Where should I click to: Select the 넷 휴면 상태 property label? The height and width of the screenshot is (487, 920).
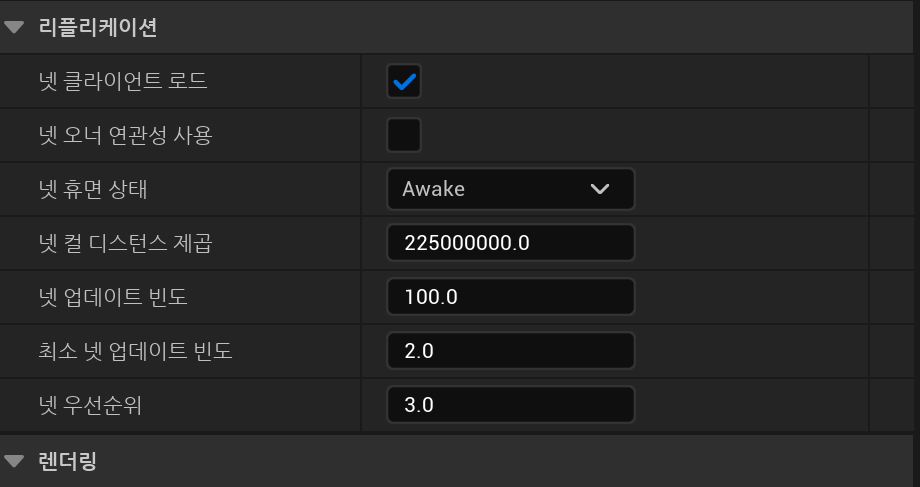(93, 189)
